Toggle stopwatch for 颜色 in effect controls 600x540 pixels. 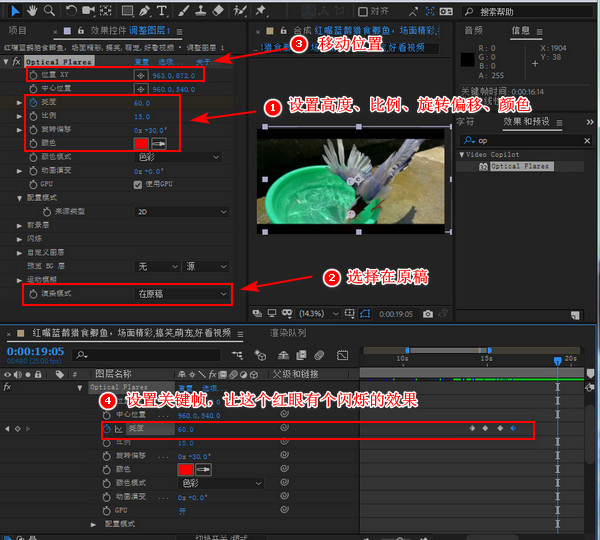click(33, 143)
